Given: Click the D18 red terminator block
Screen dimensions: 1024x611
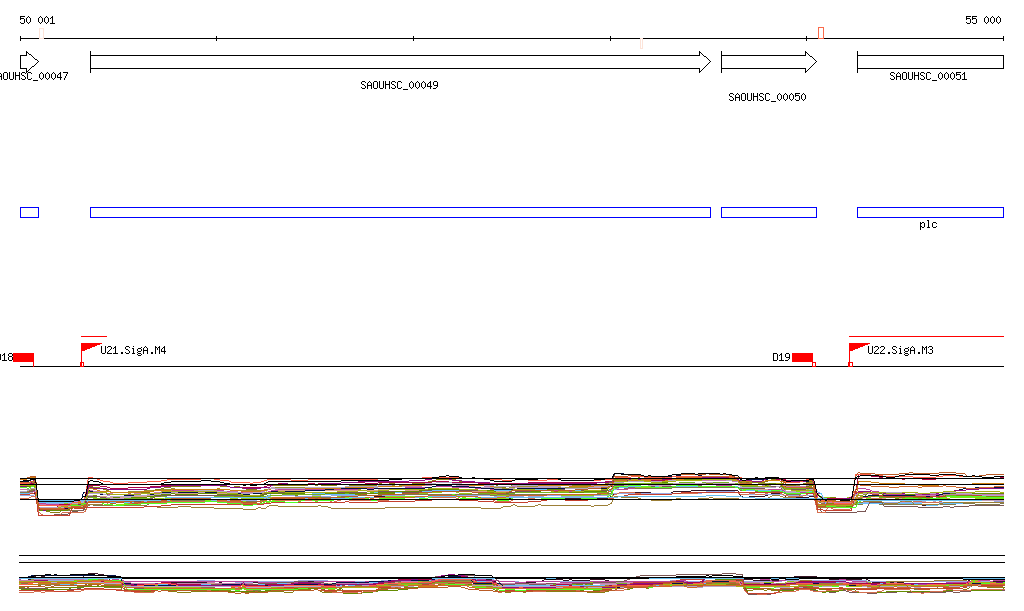Looking at the screenshot, I should [24, 357].
